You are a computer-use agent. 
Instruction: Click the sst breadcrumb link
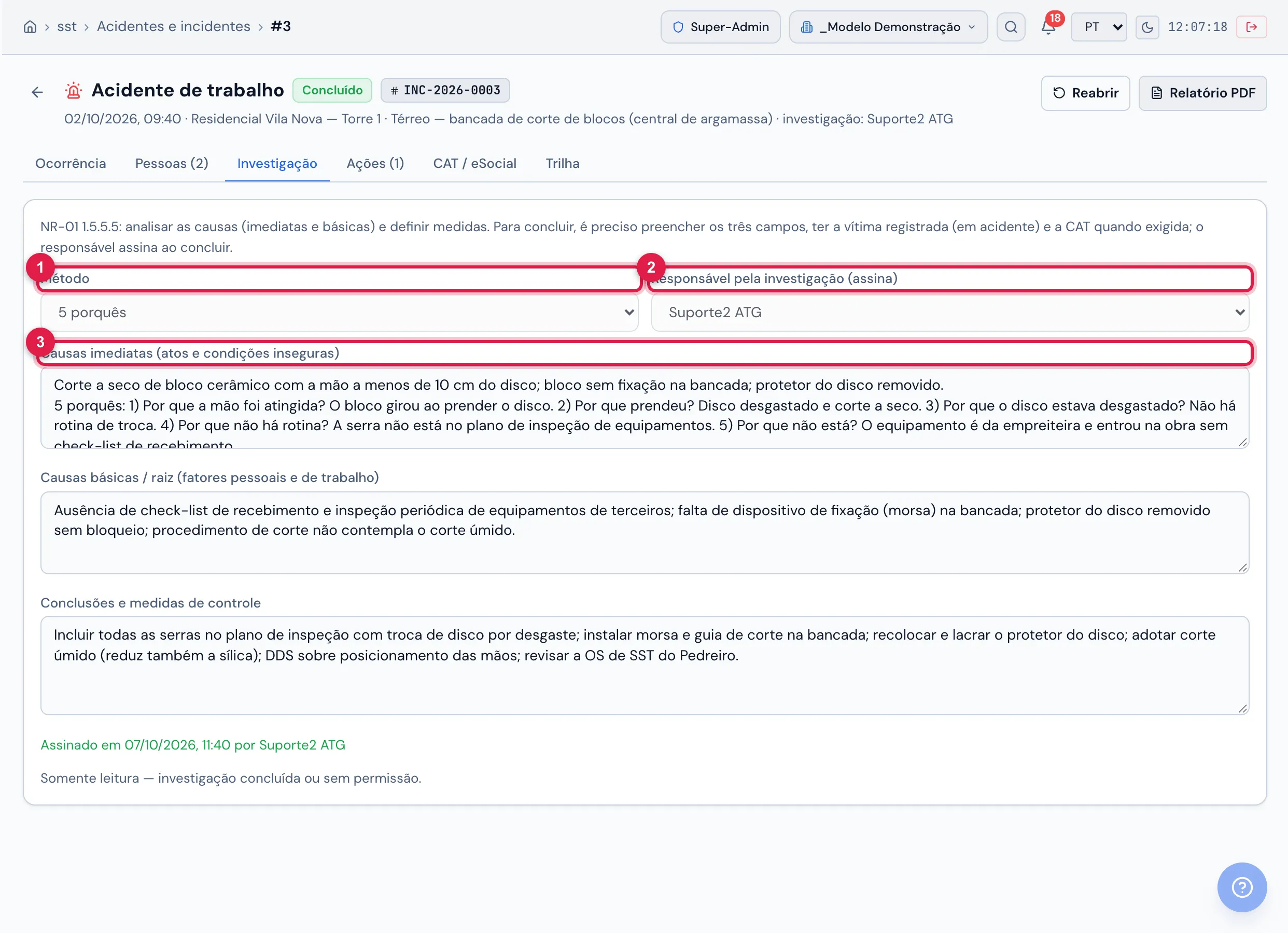pos(66,26)
